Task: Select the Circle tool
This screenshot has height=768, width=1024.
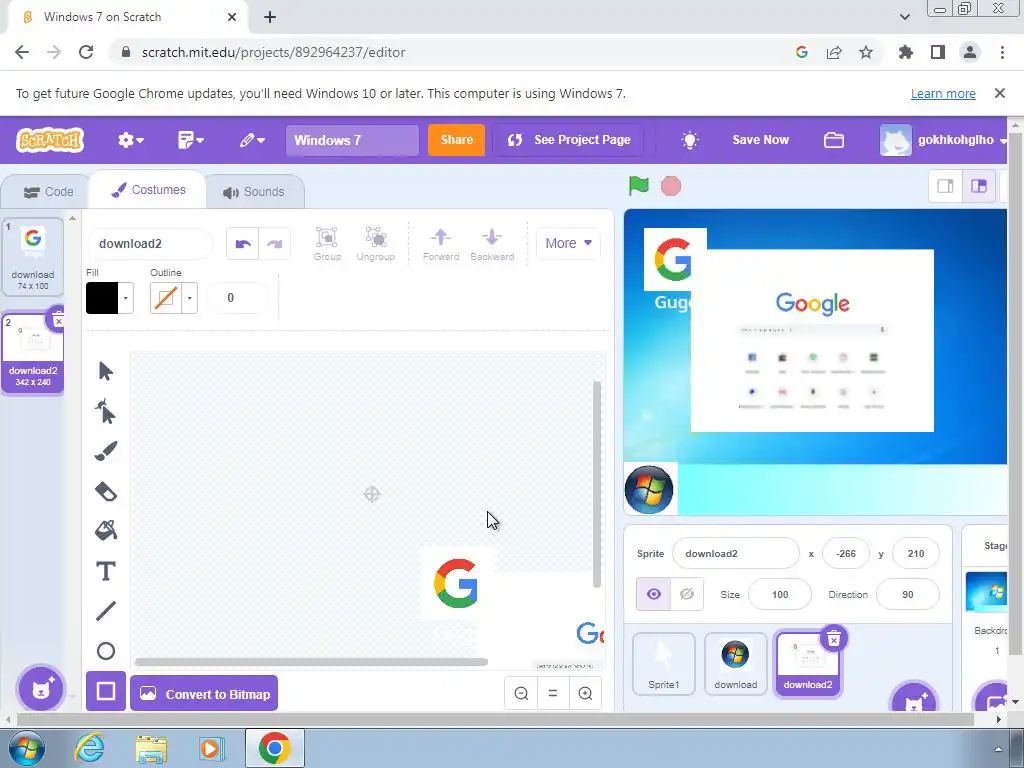Action: point(106,651)
